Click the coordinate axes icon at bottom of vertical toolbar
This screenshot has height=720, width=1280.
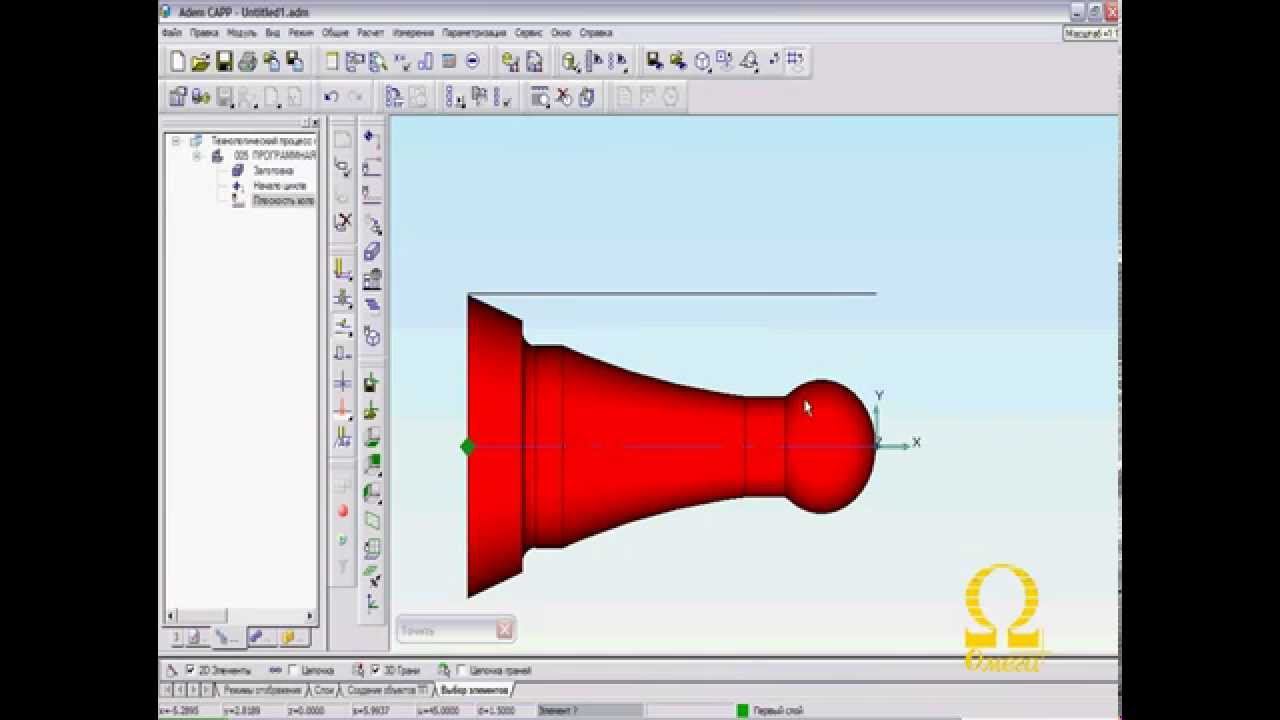click(372, 602)
